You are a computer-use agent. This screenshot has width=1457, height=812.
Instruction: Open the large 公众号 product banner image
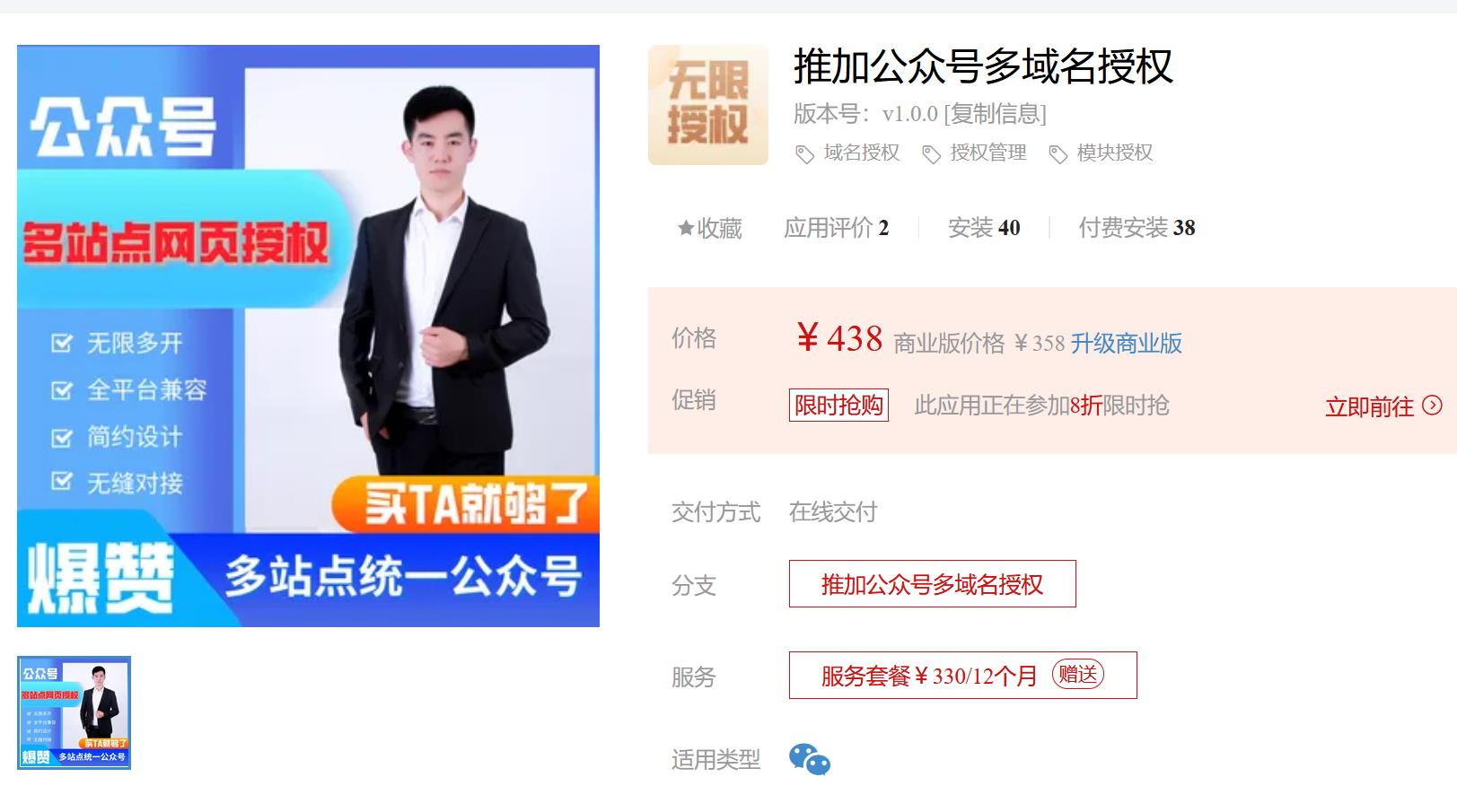tap(308, 336)
